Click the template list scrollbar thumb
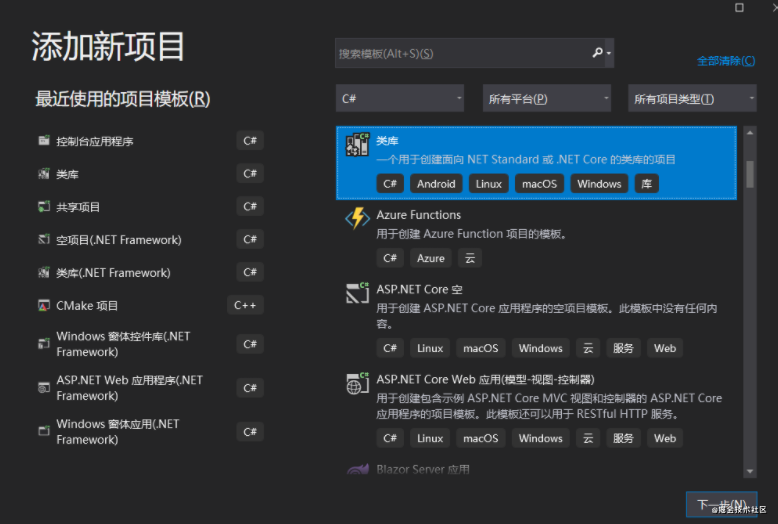The height and width of the screenshot is (524, 778). click(x=750, y=174)
